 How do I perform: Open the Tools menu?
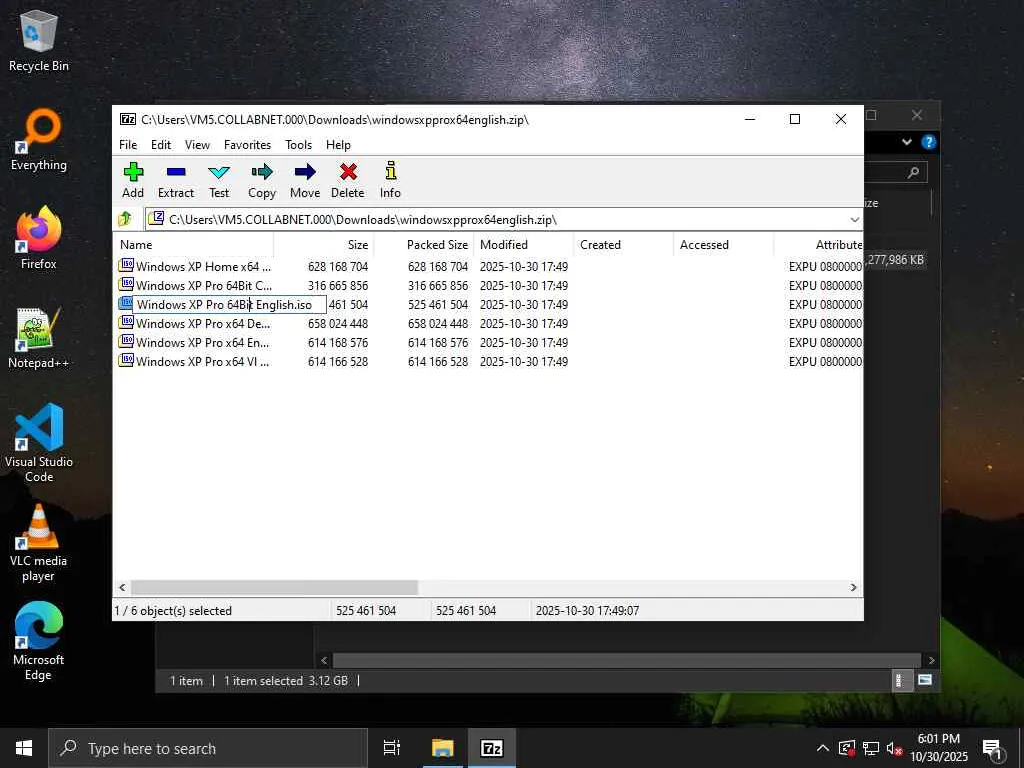(x=298, y=144)
